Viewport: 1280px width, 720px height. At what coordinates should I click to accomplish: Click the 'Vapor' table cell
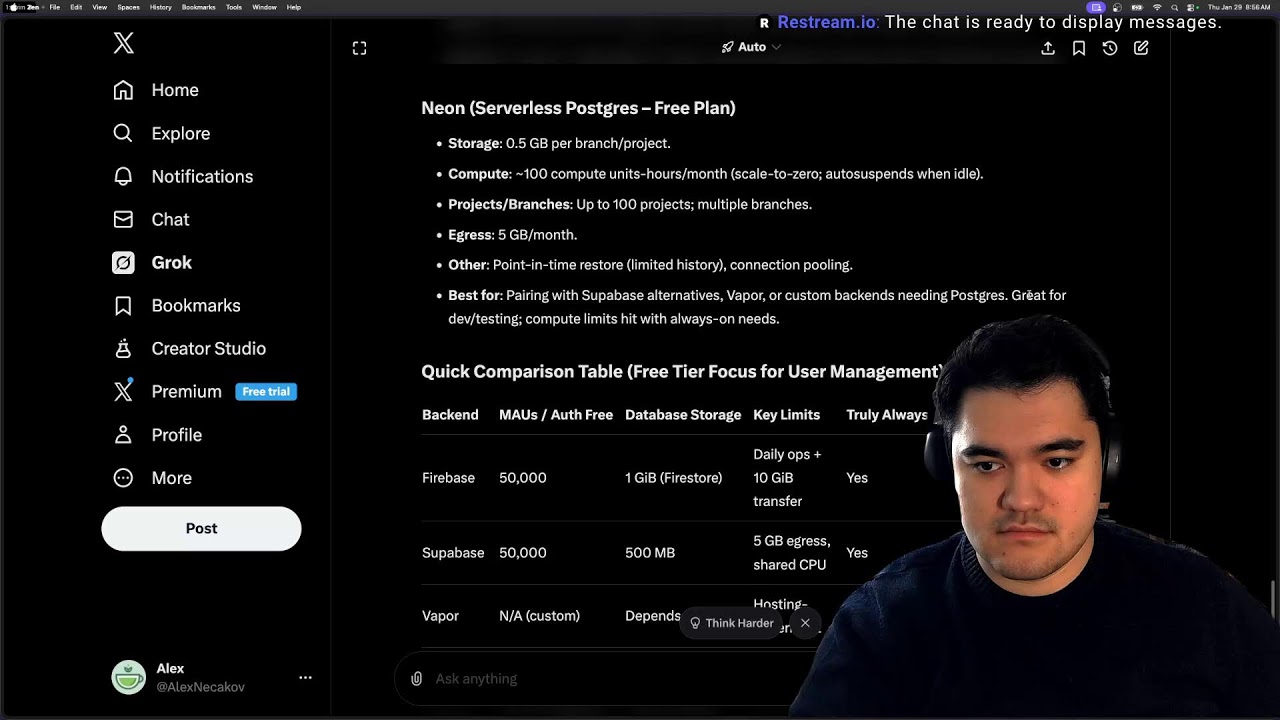pyautogui.click(x=440, y=615)
